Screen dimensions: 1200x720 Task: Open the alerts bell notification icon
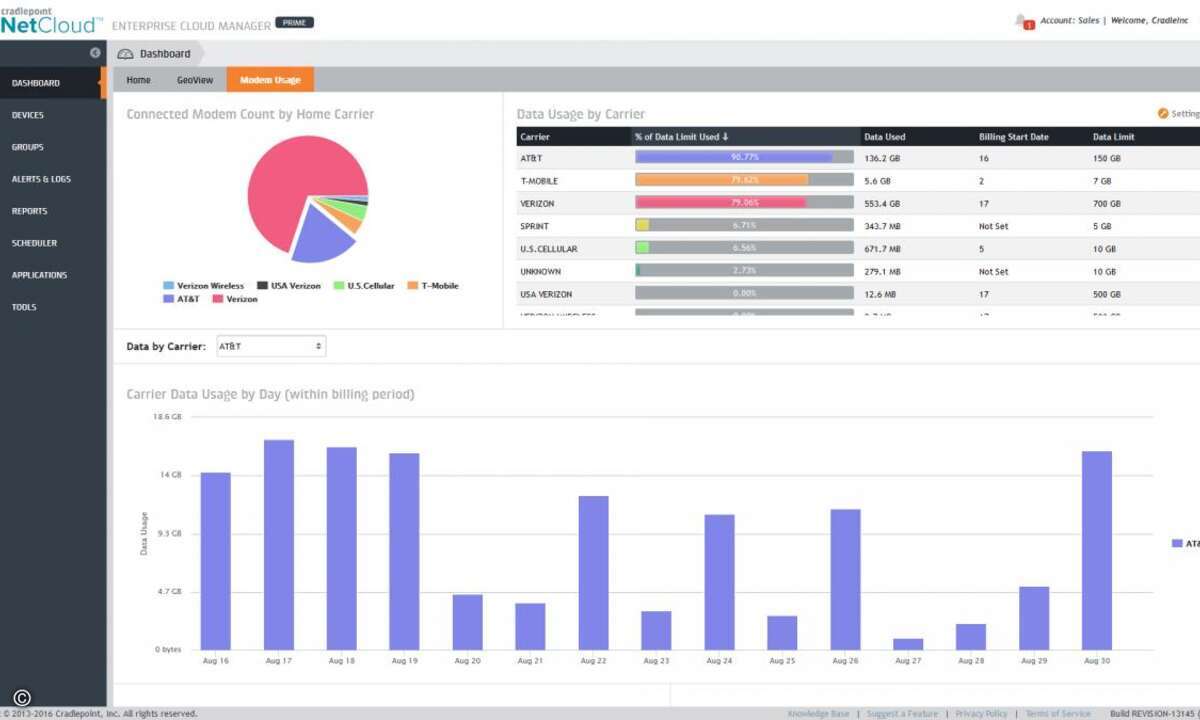1023,21
